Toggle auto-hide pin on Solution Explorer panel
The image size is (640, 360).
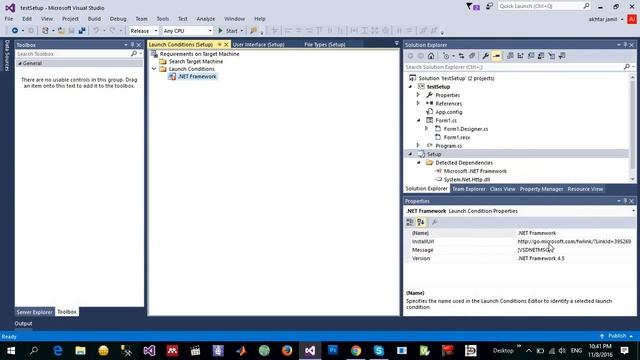[625, 44]
